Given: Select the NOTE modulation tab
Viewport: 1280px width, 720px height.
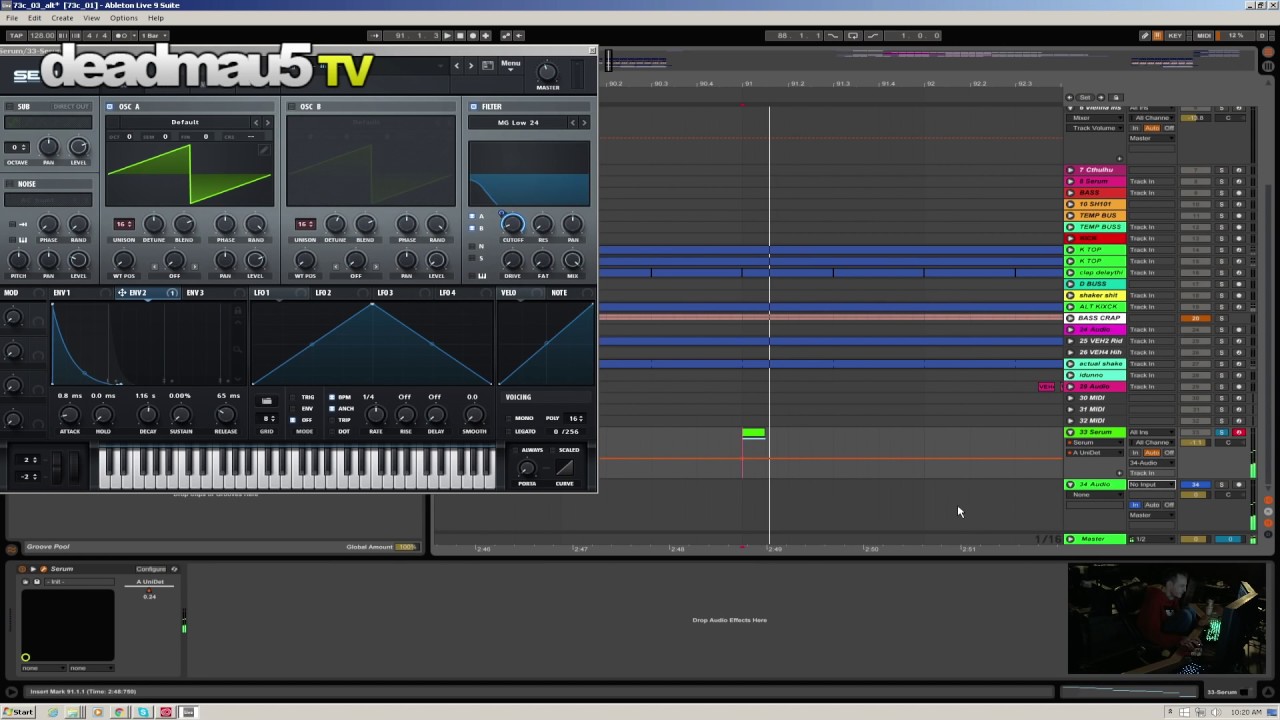Looking at the screenshot, I should click(x=559, y=293).
